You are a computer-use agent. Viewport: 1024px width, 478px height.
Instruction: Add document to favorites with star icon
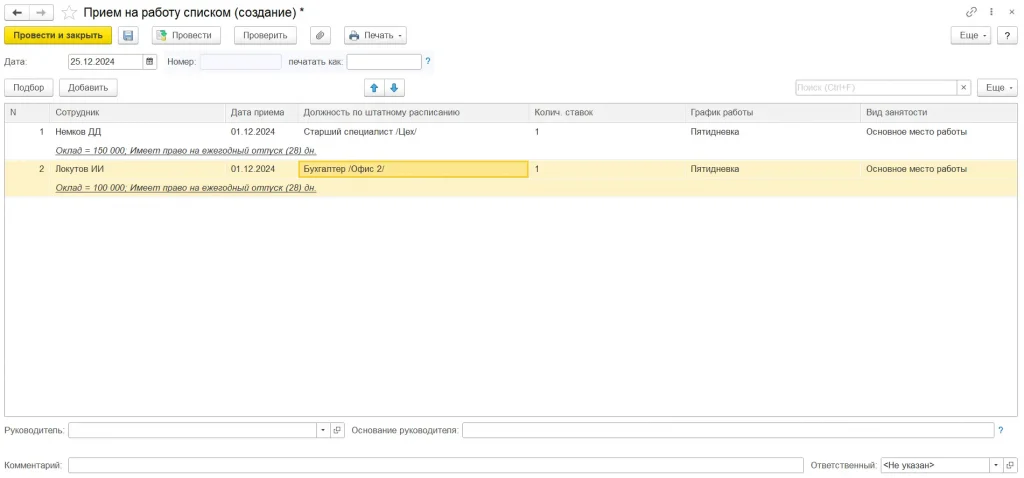tap(69, 12)
